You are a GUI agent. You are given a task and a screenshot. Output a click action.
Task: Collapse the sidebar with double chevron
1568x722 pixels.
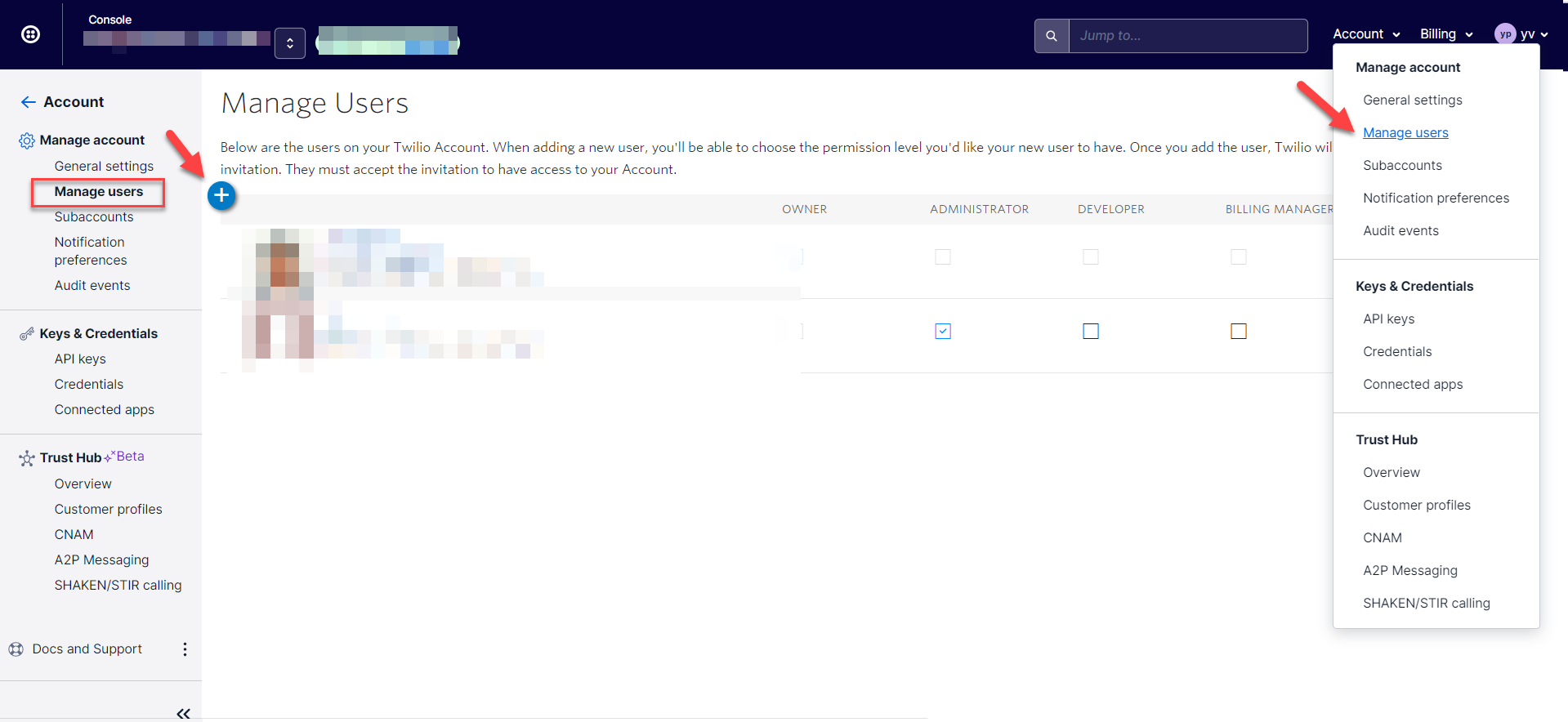(x=183, y=714)
